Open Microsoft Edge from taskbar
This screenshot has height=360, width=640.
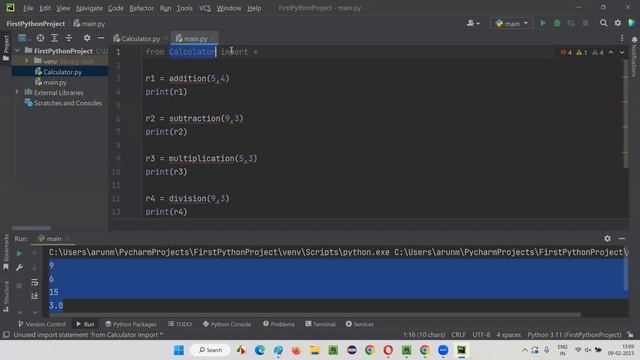tap(260, 350)
